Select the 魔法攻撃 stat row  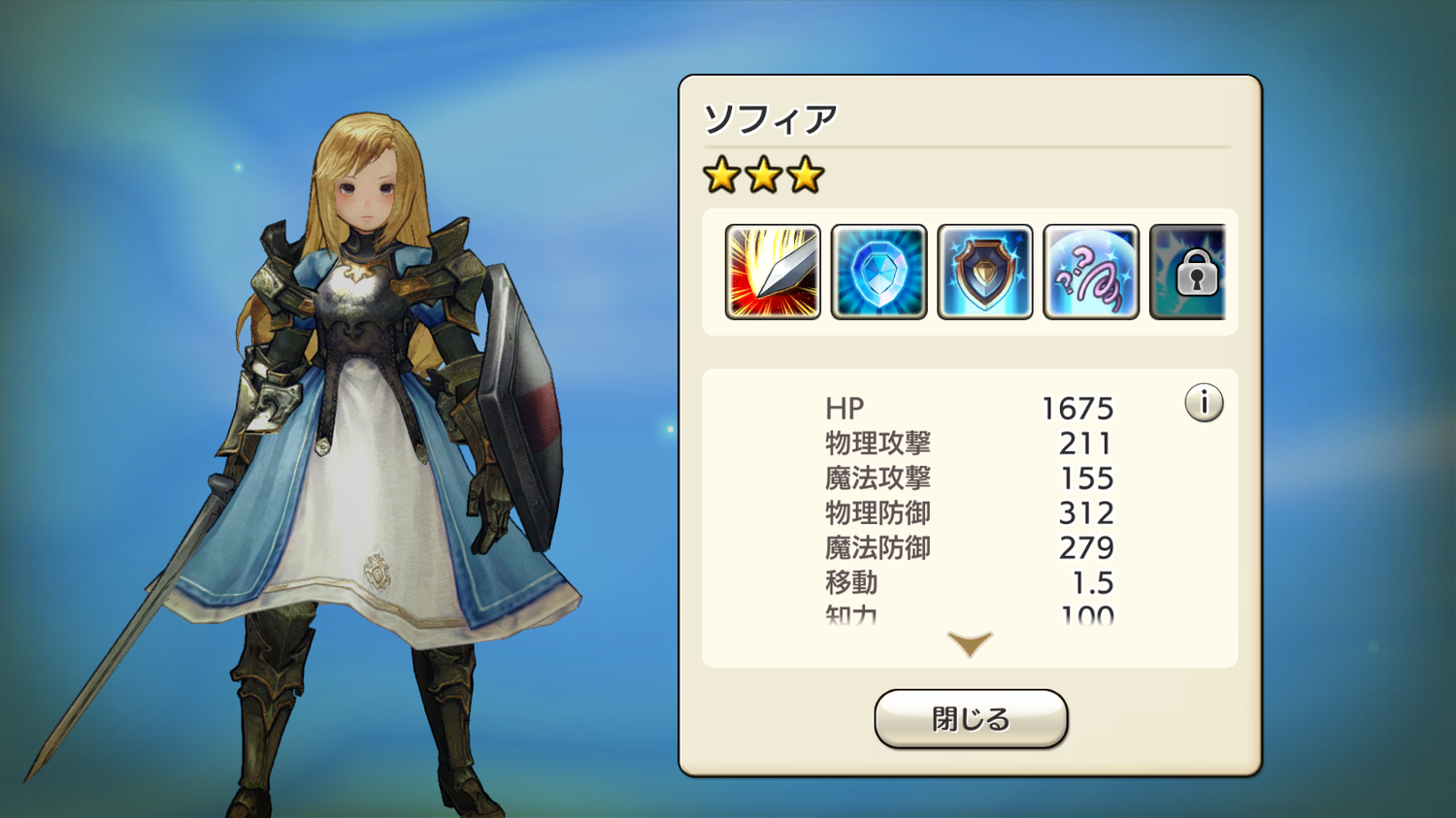(970, 478)
